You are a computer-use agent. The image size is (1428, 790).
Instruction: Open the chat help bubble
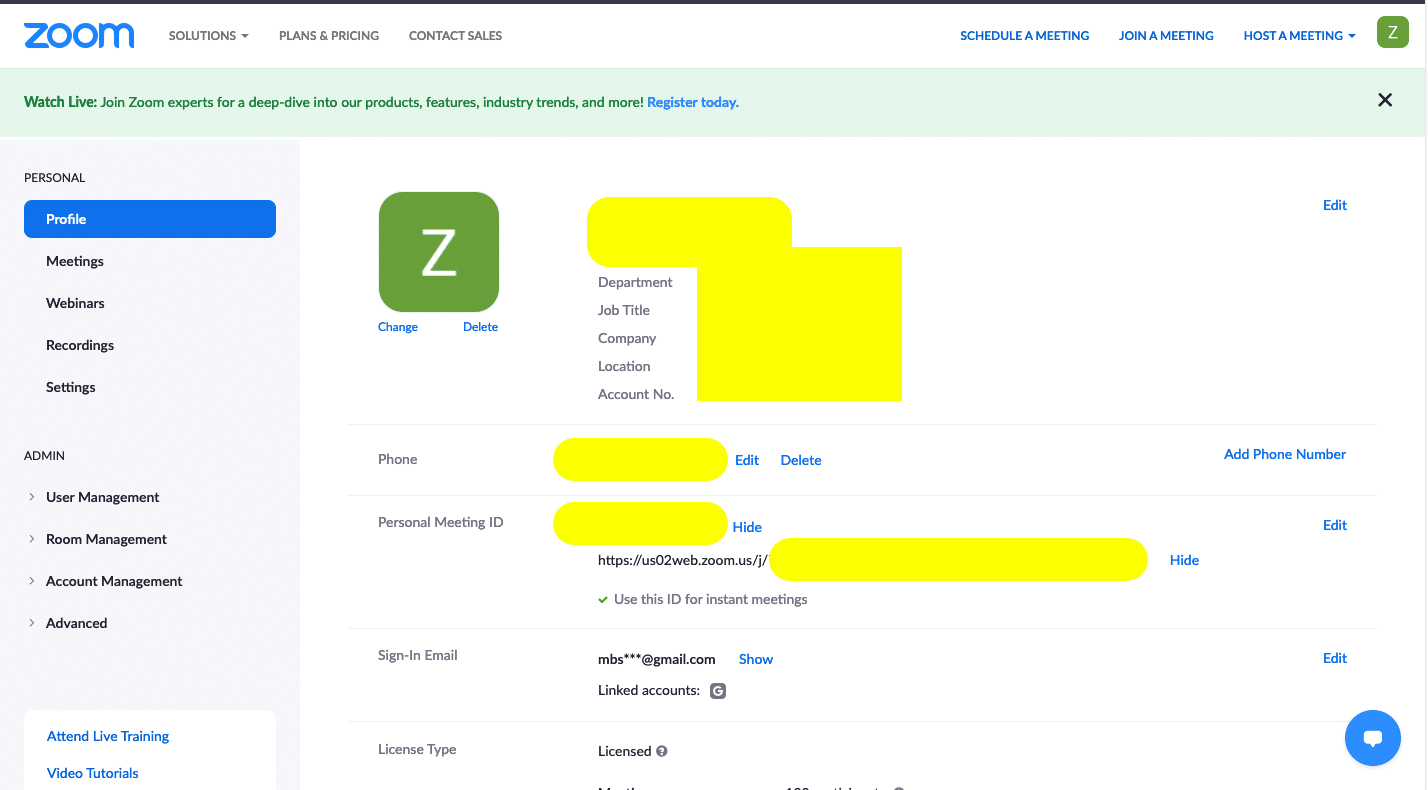click(x=1373, y=738)
